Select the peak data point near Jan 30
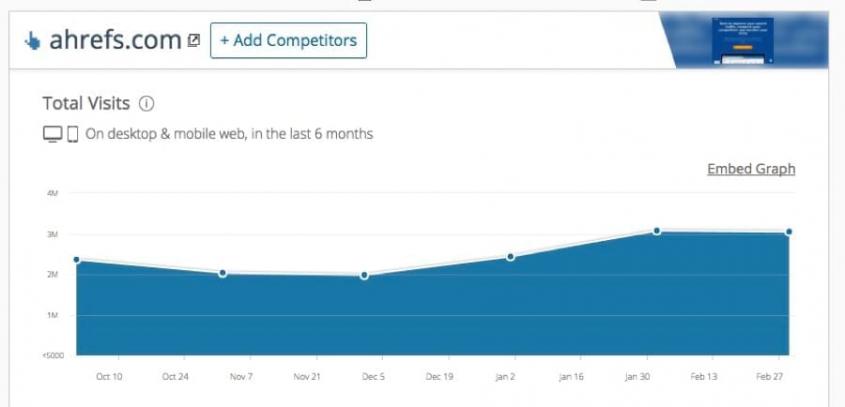The height and width of the screenshot is (407, 845). coord(657,231)
